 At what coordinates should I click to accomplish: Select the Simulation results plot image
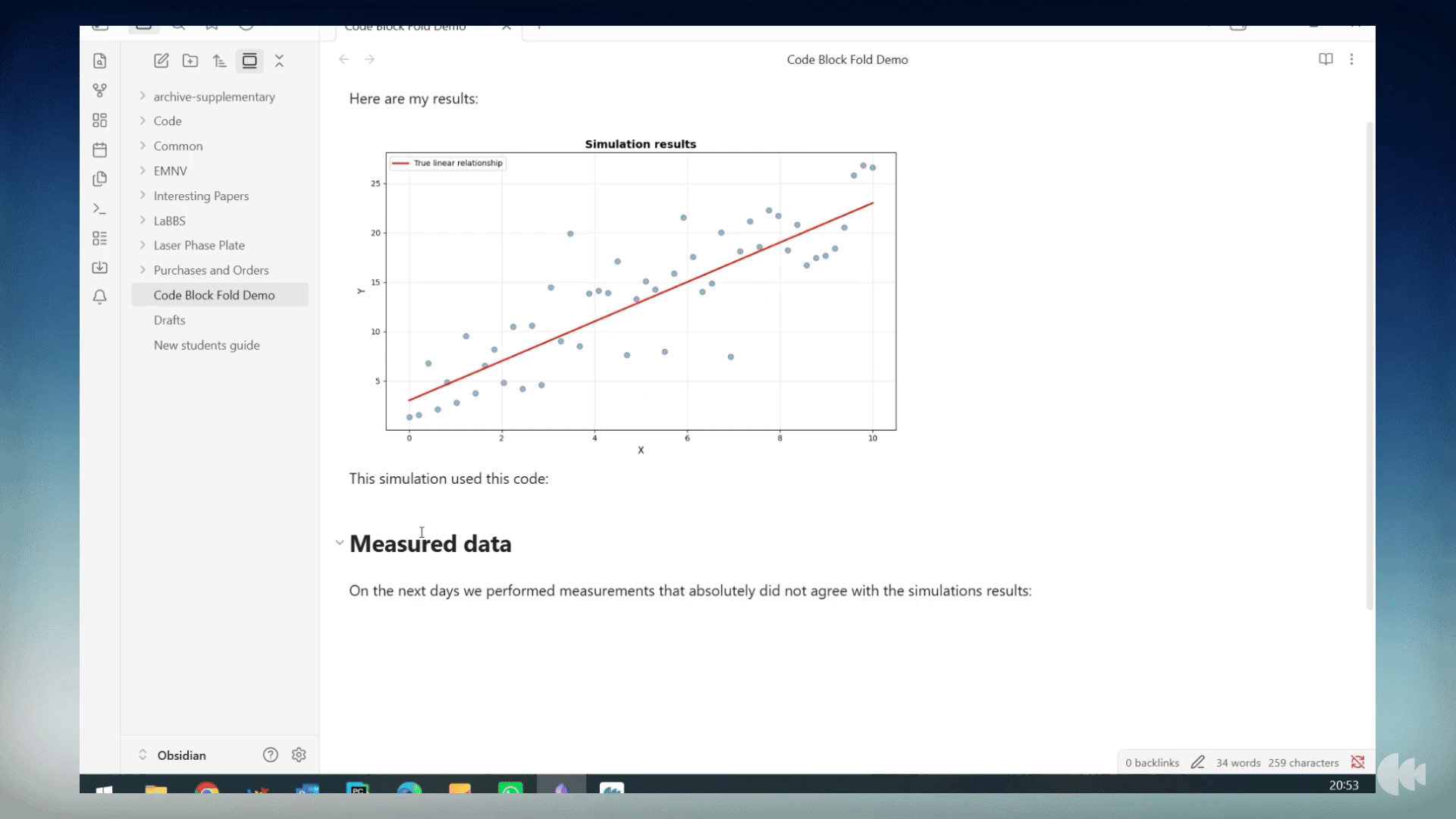[626, 296]
